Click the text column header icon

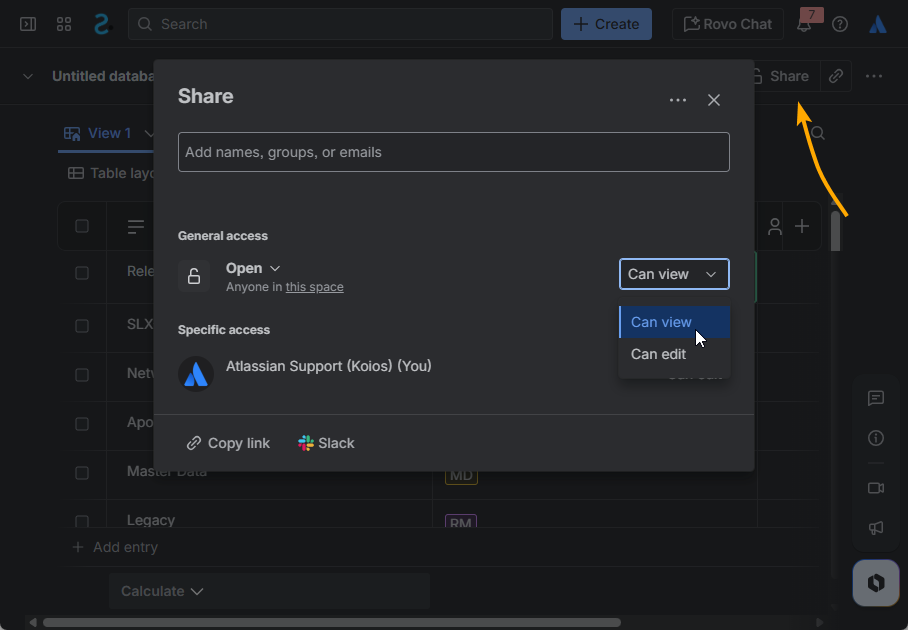point(136,226)
